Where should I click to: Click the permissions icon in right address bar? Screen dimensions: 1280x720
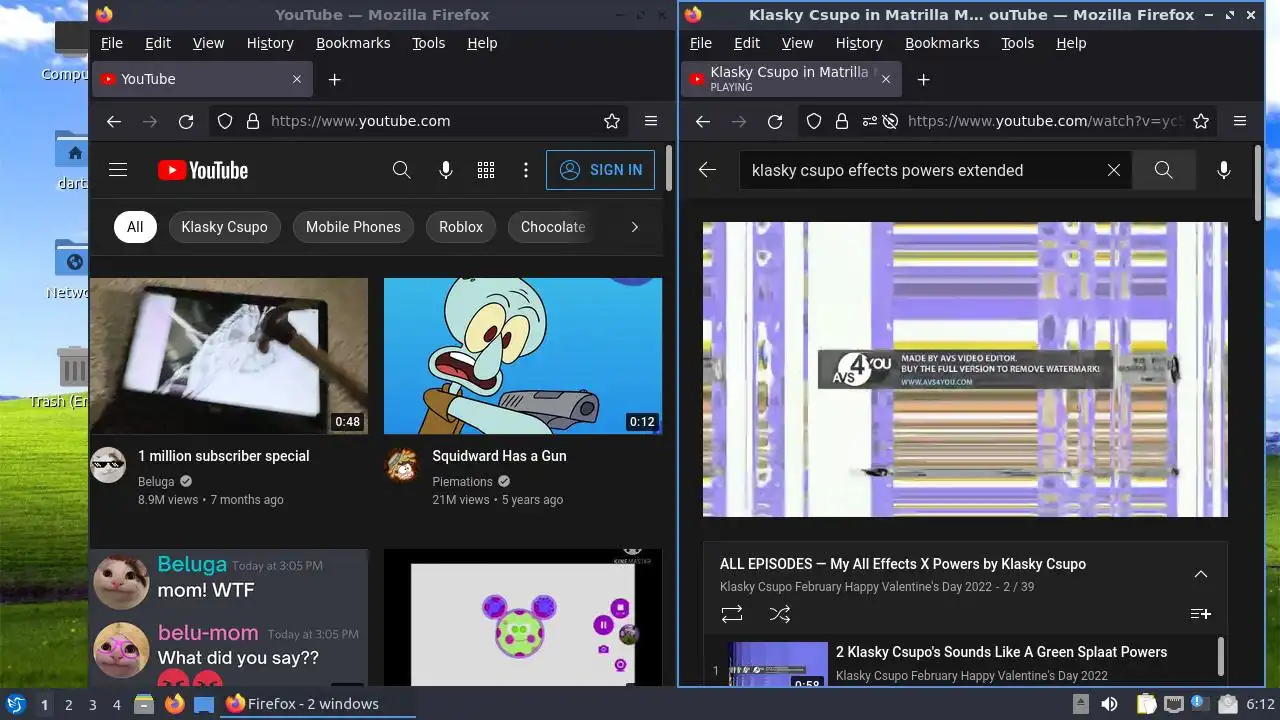tap(868, 121)
